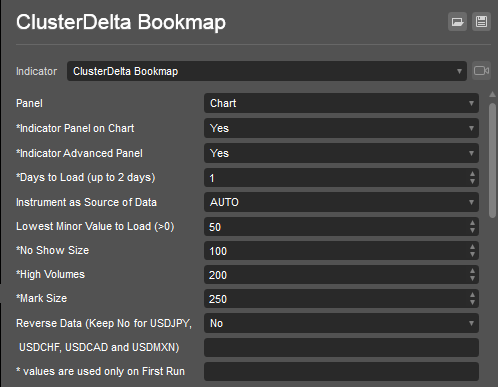Decrease Days to Load with down arrow
Screen dimensions: 498x387
coord(472,181)
